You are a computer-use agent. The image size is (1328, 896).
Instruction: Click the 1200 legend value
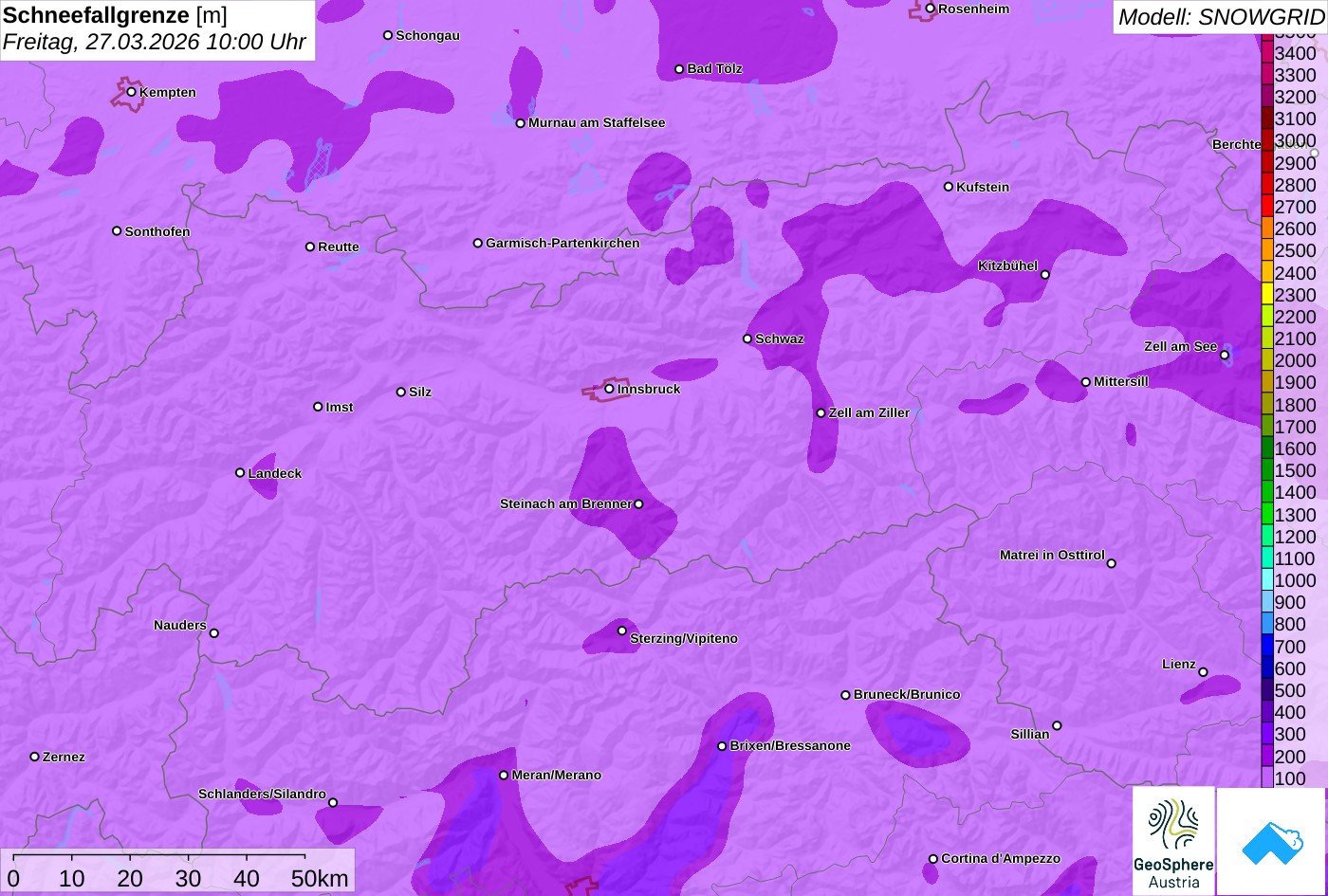(1296, 537)
